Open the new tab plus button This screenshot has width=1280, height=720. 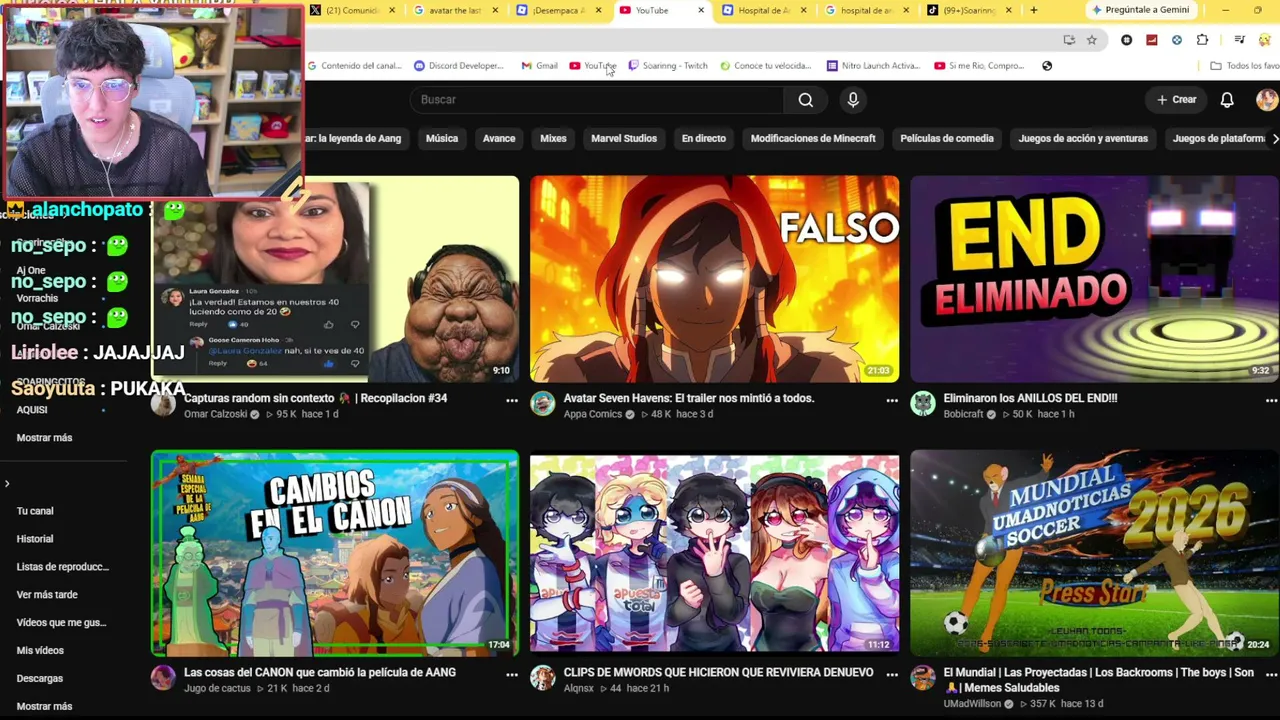(x=1033, y=10)
